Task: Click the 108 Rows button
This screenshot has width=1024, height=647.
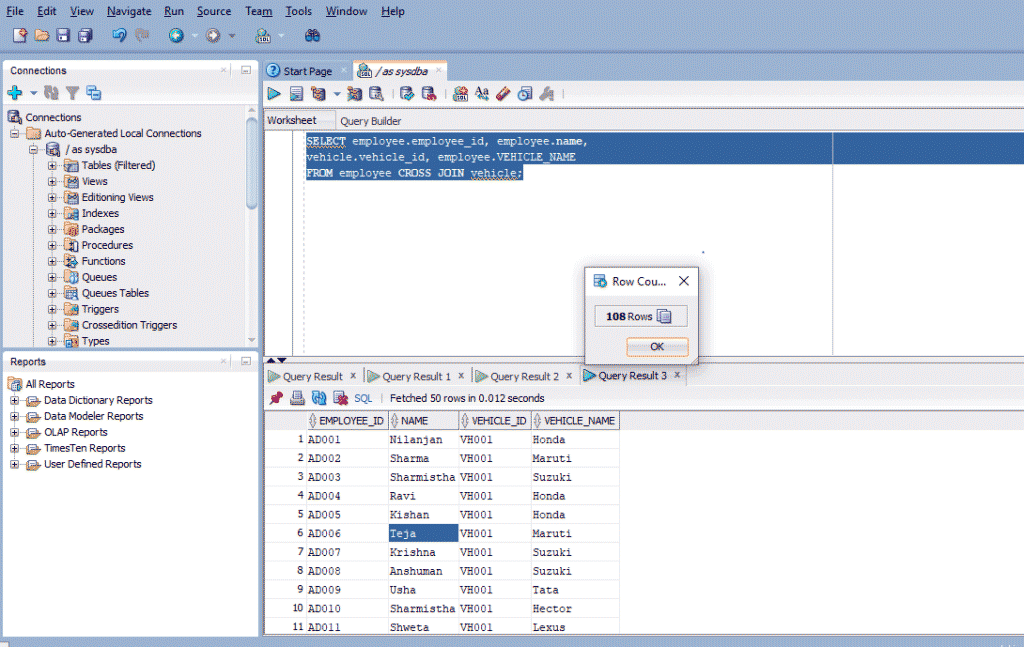Action: (x=641, y=316)
